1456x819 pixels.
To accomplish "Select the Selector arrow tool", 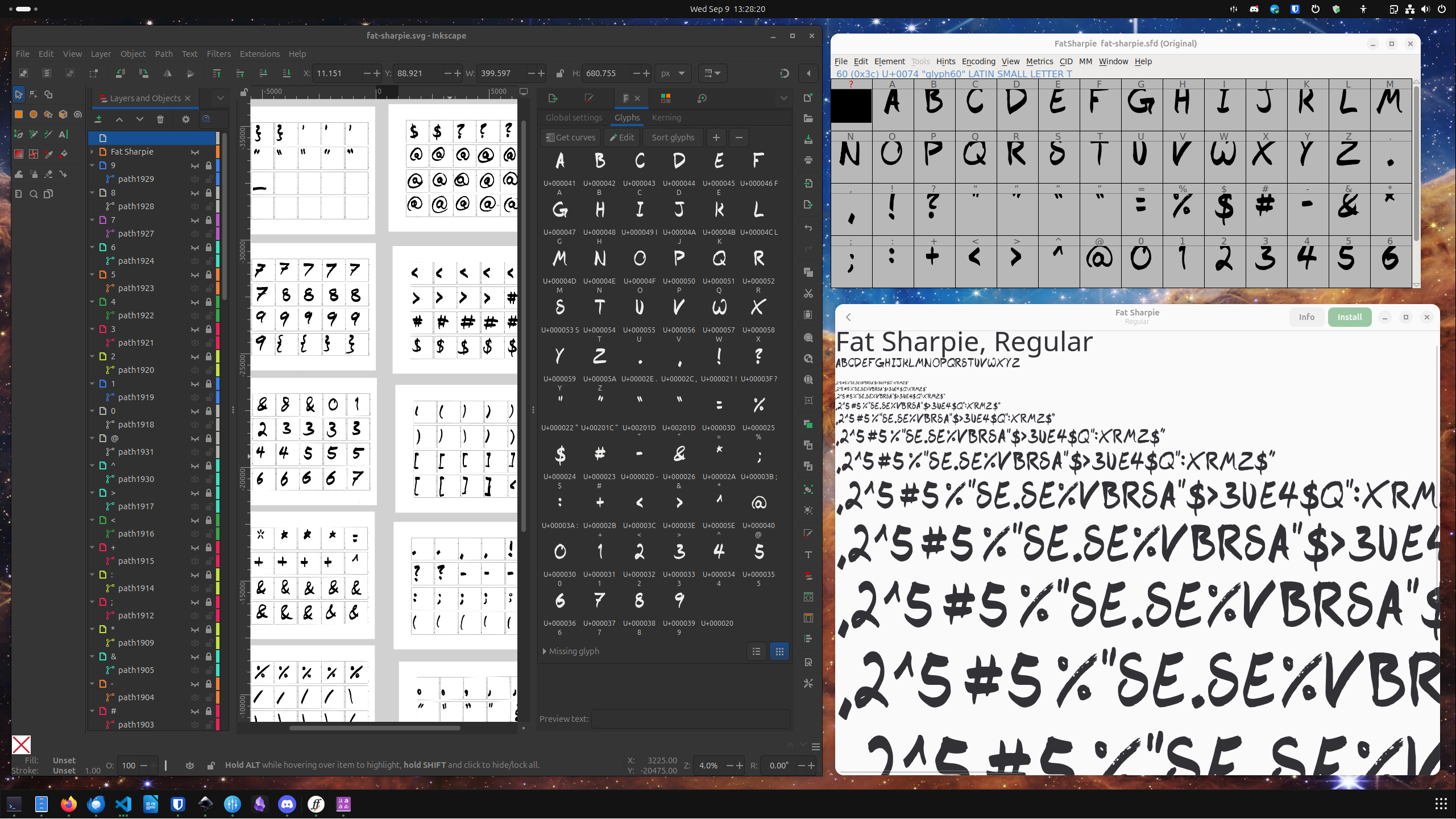I will [18, 94].
